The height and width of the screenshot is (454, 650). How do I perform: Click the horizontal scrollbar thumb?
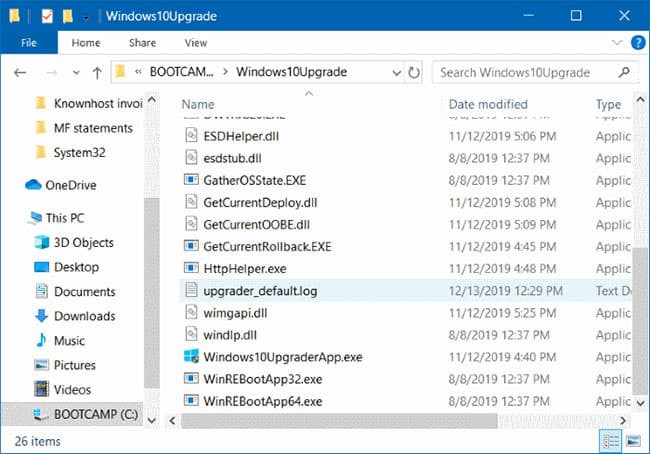pyautogui.click(x=339, y=421)
